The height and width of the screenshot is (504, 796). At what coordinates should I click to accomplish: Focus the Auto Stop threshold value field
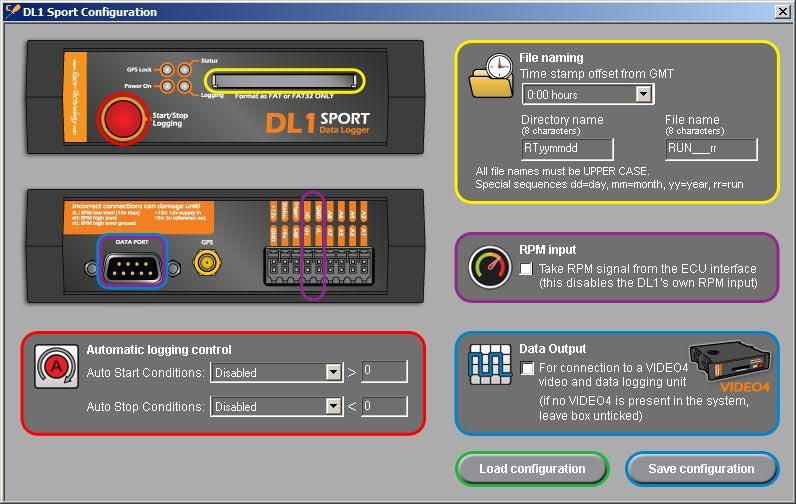[x=384, y=407]
